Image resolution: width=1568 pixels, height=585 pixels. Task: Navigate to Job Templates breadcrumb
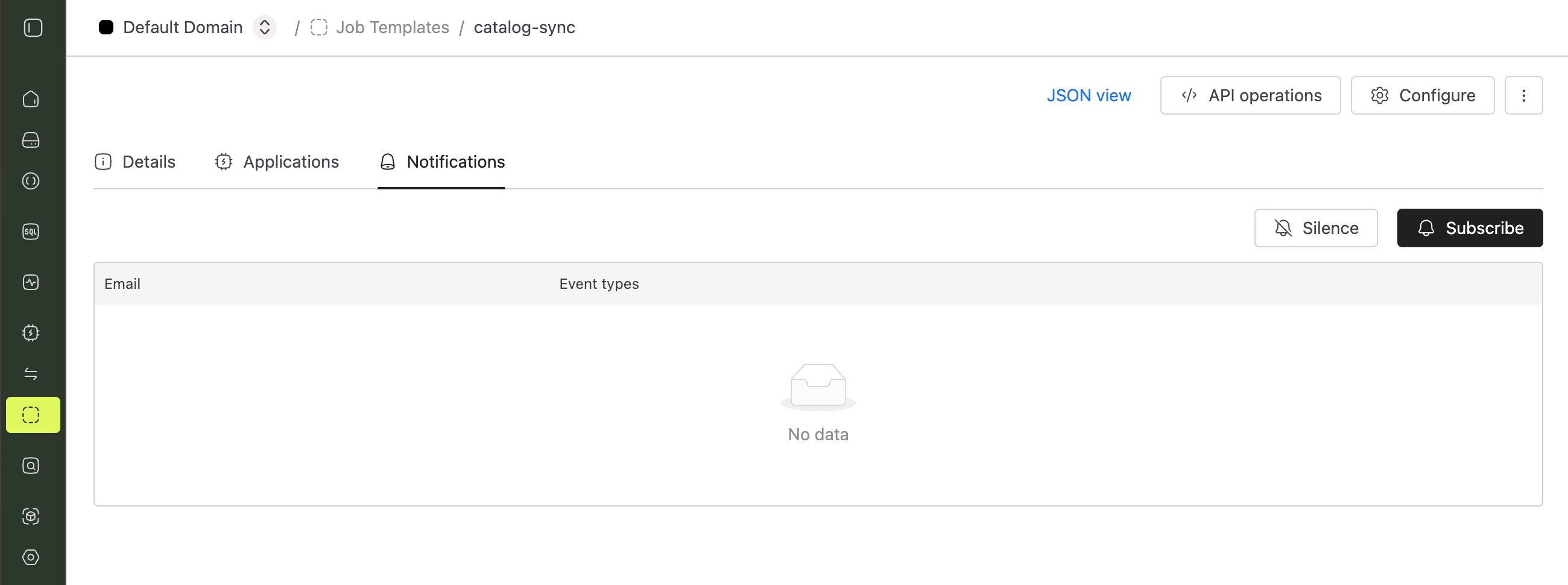(x=392, y=27)
